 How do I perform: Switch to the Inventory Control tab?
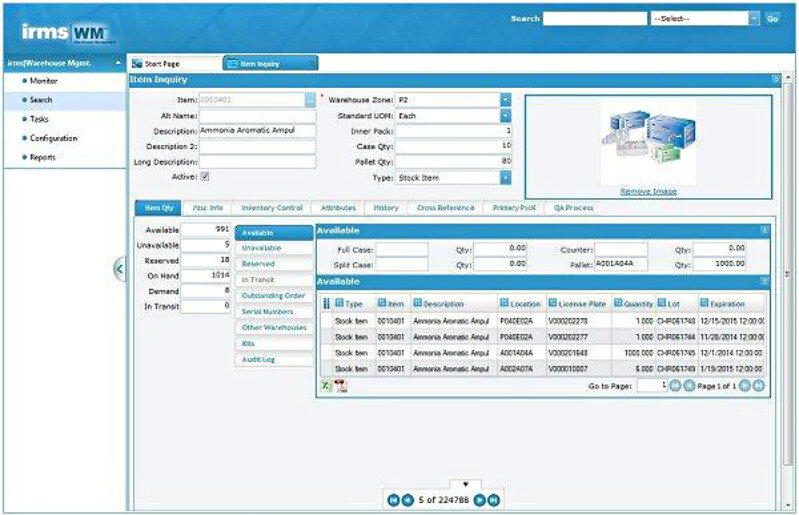[272, 208]
